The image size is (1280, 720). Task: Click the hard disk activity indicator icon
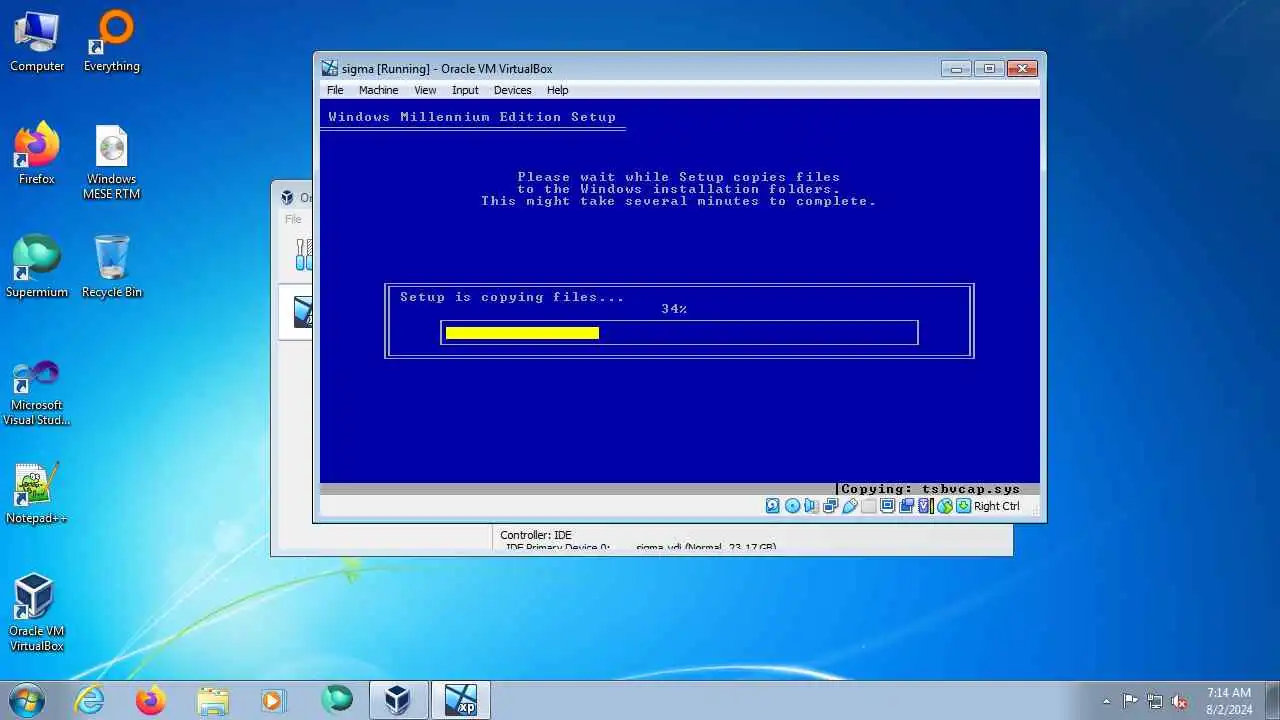[x=773, y=506]
